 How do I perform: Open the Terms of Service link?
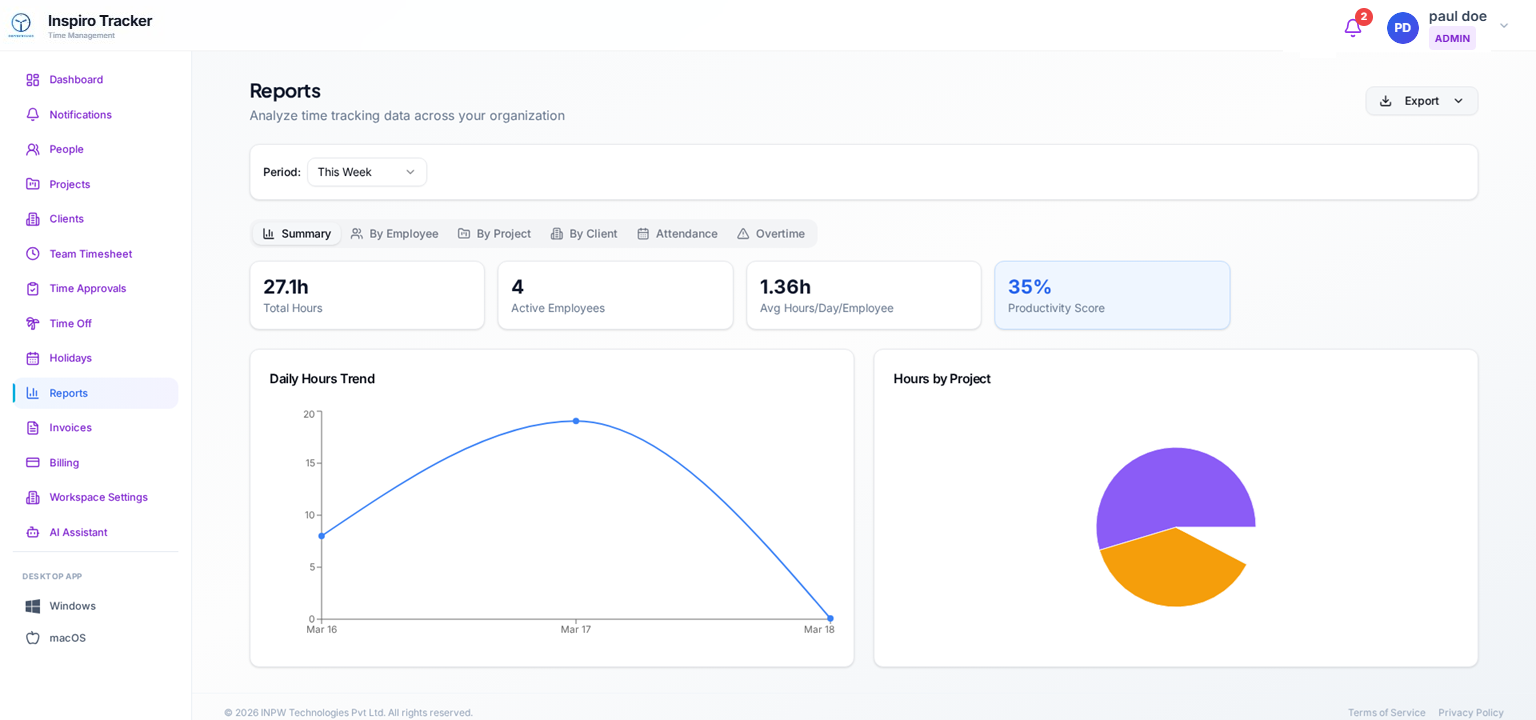click(1386, 712)
